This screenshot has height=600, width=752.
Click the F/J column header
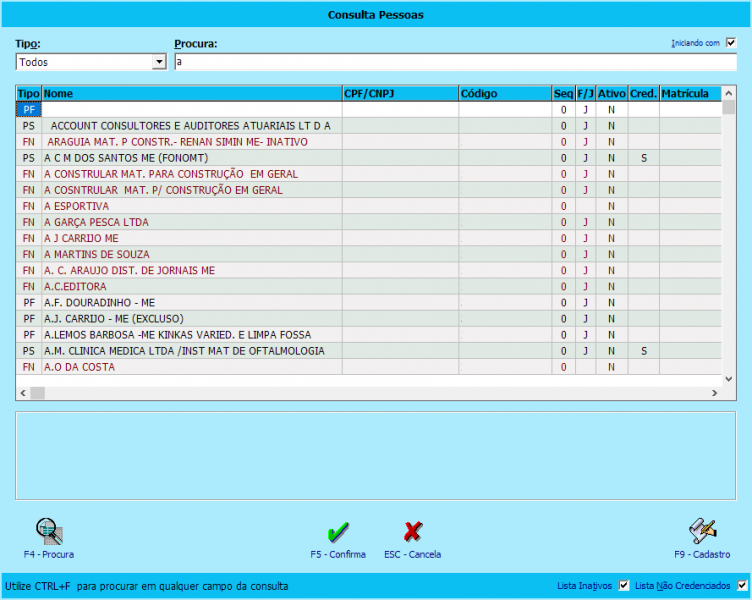586,94
